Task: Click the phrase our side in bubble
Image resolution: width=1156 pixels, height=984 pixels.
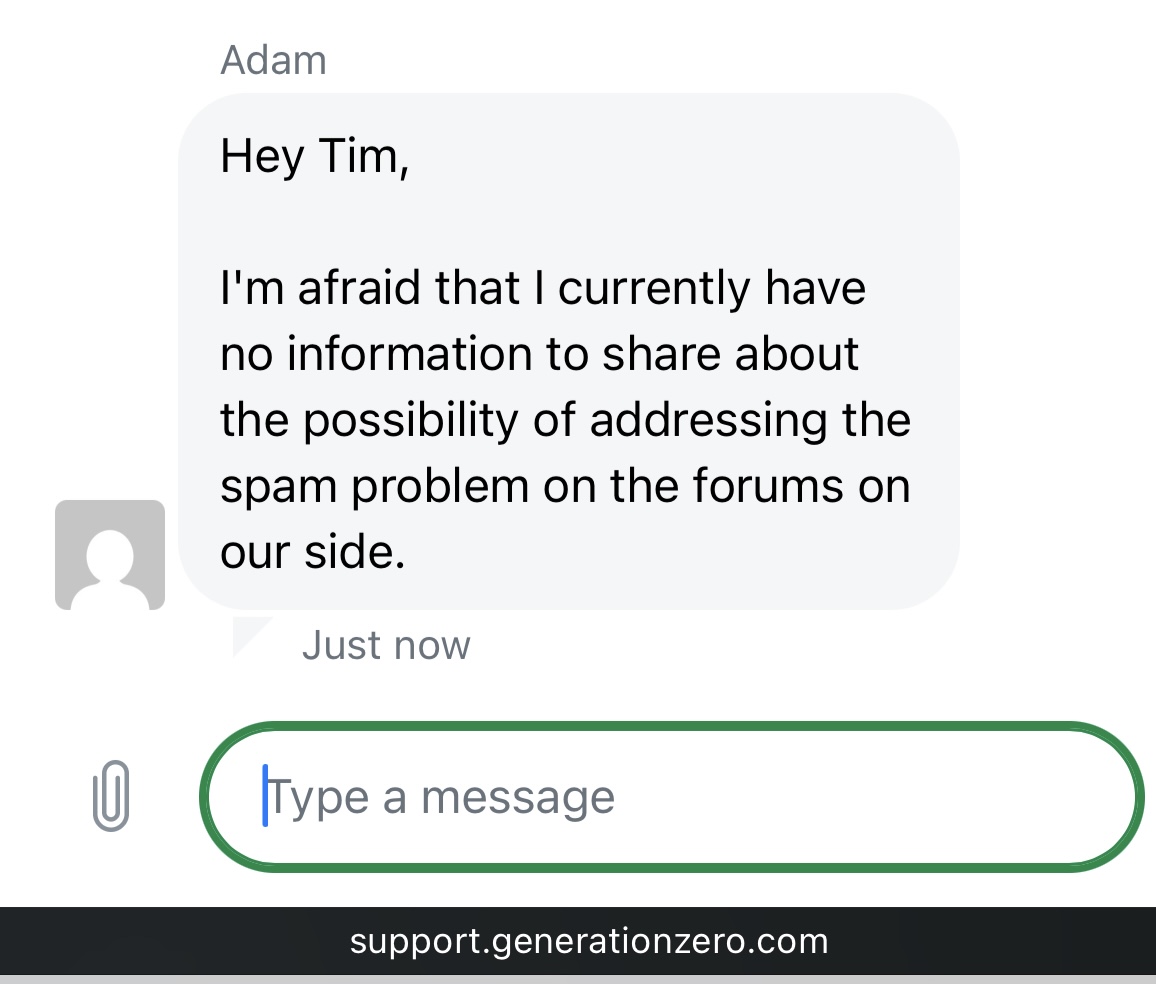Action: tap(313, 552)
